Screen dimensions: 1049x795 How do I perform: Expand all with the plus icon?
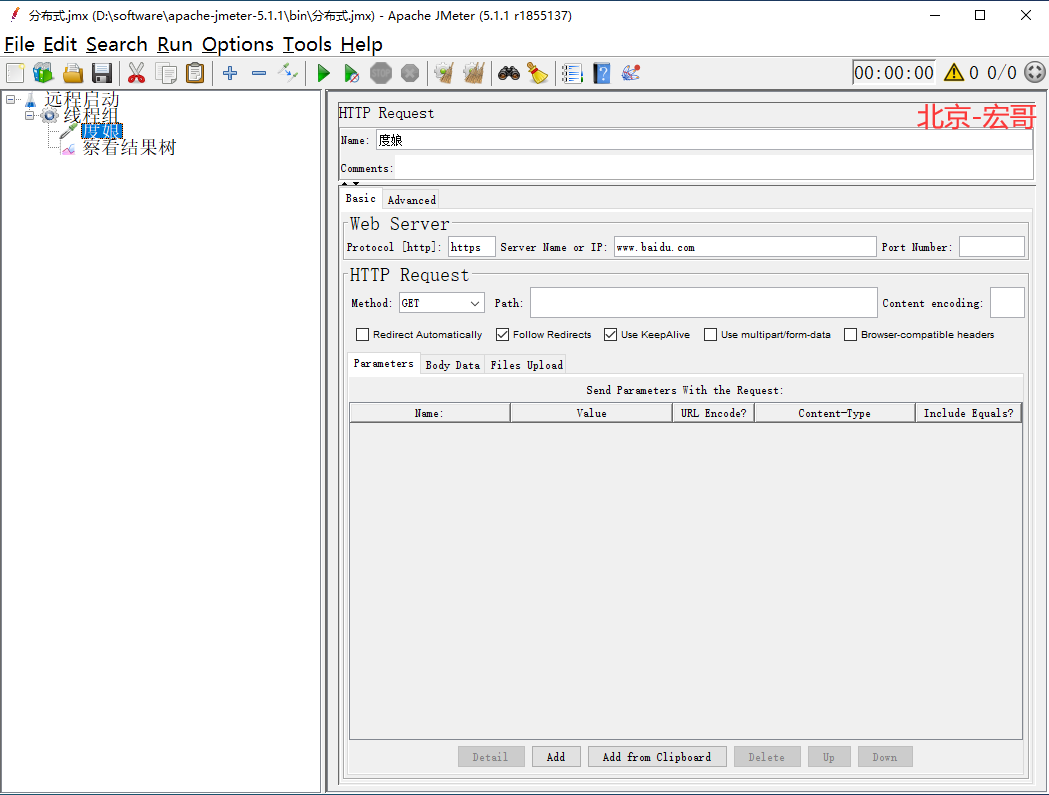click(x=230, y=73)
